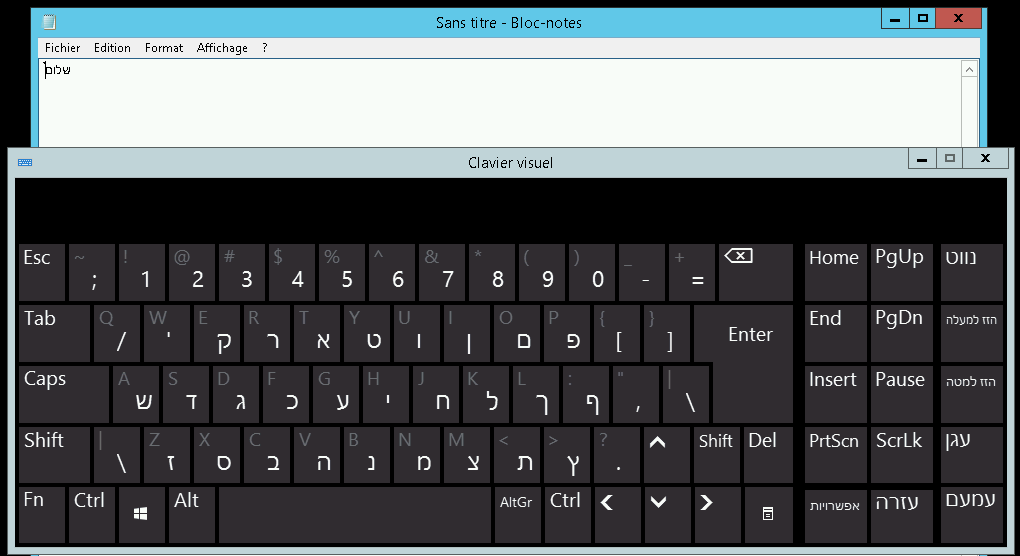Screen dimensions: 1020x556
Task: Click the ת key labeled with <
Action: pyautogui.click(x=517, y=454)
